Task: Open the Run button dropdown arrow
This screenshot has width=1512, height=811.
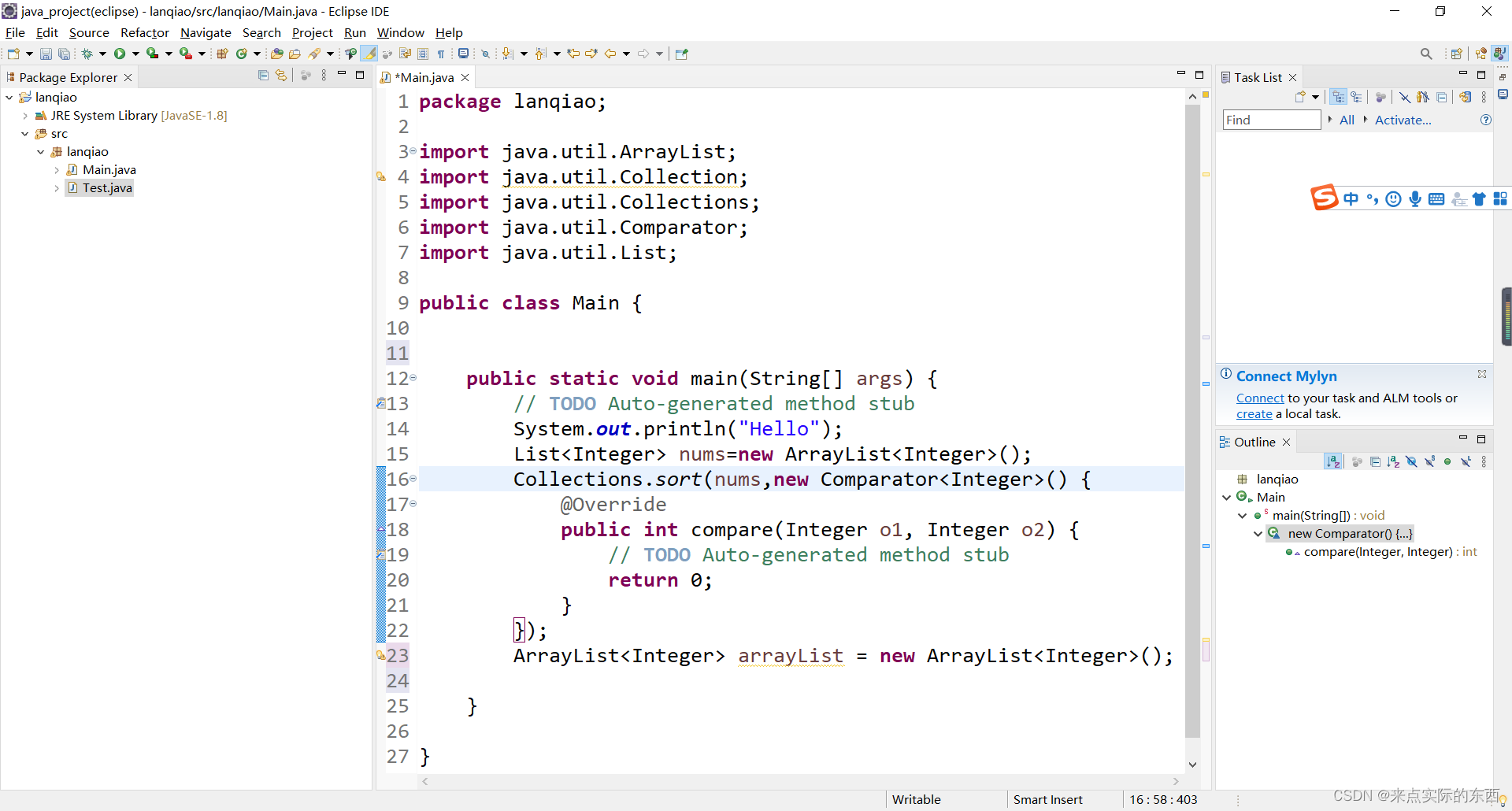Action: point(135,54)
